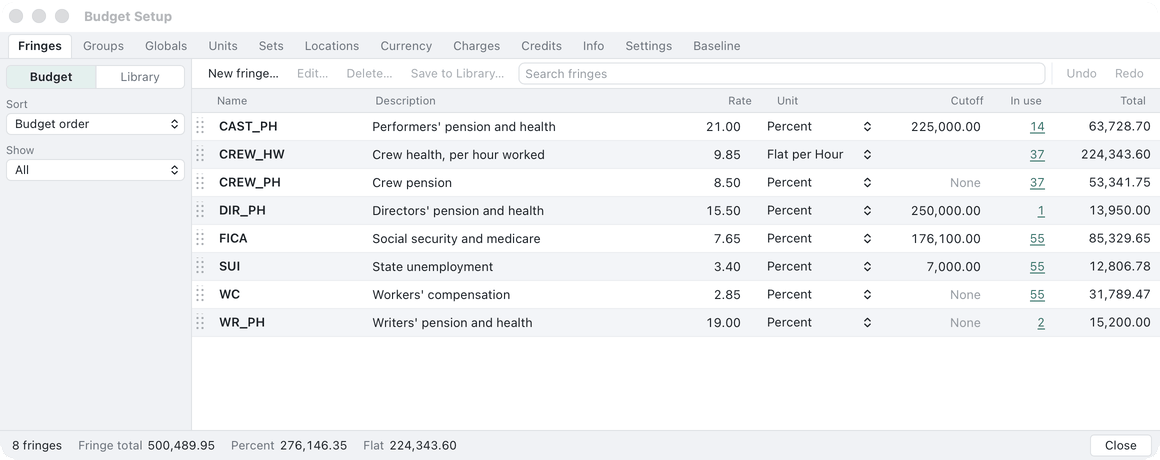Grab the drag handle for FICA row
Viewport: 1160px width, 460px height.
pos(200,239)
